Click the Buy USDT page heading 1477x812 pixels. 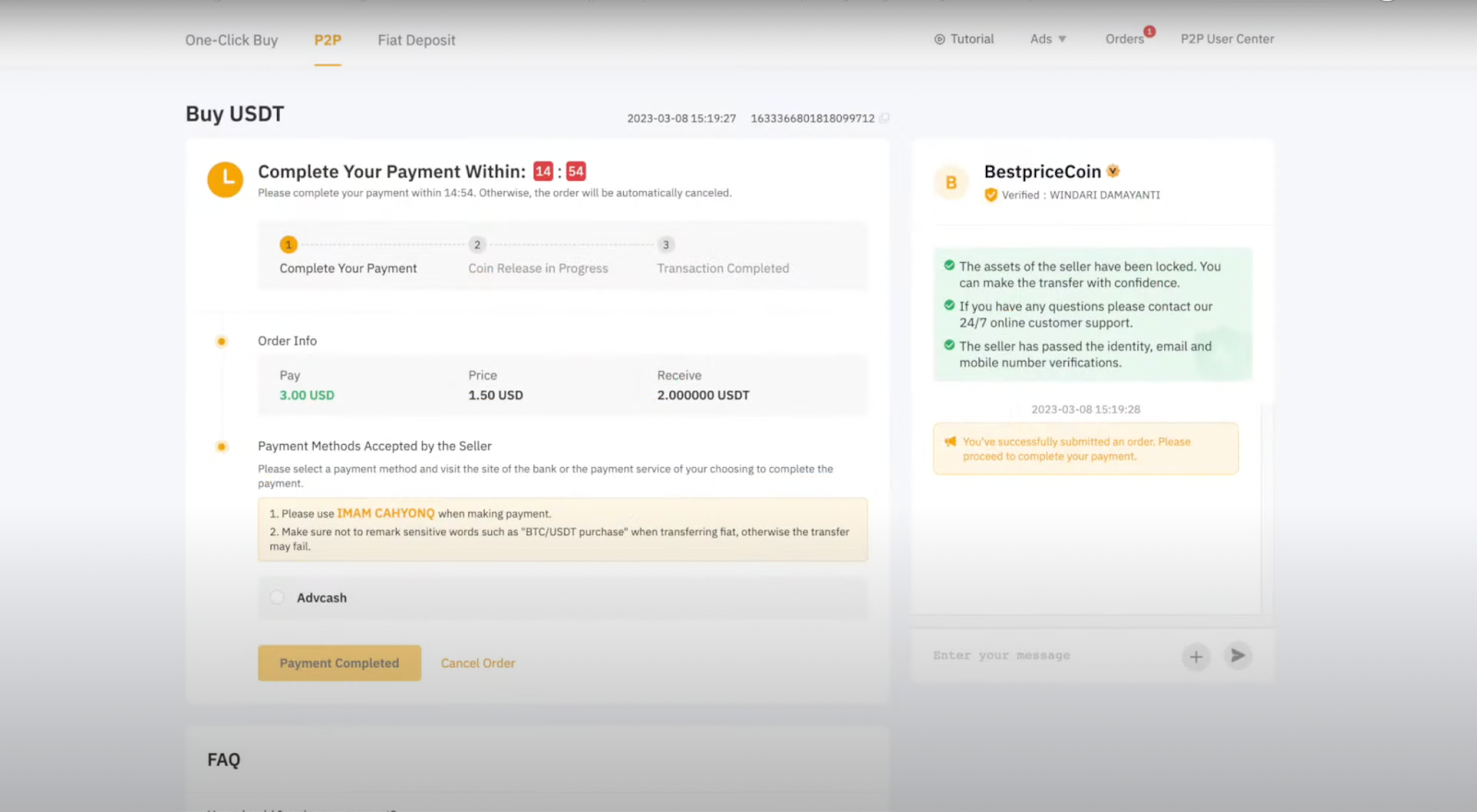pos(234,113)
